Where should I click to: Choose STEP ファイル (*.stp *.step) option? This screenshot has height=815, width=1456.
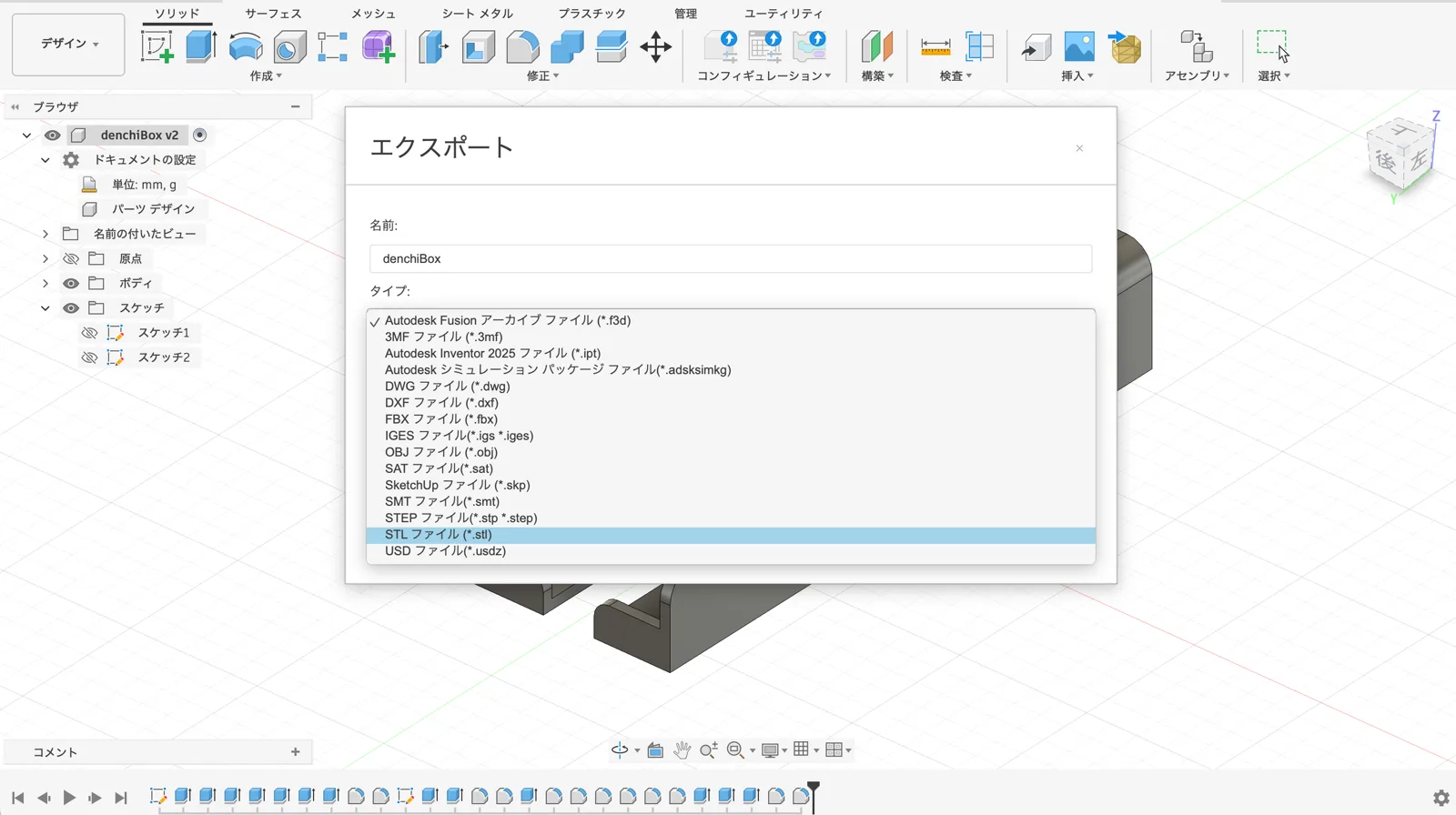[731, 518]
